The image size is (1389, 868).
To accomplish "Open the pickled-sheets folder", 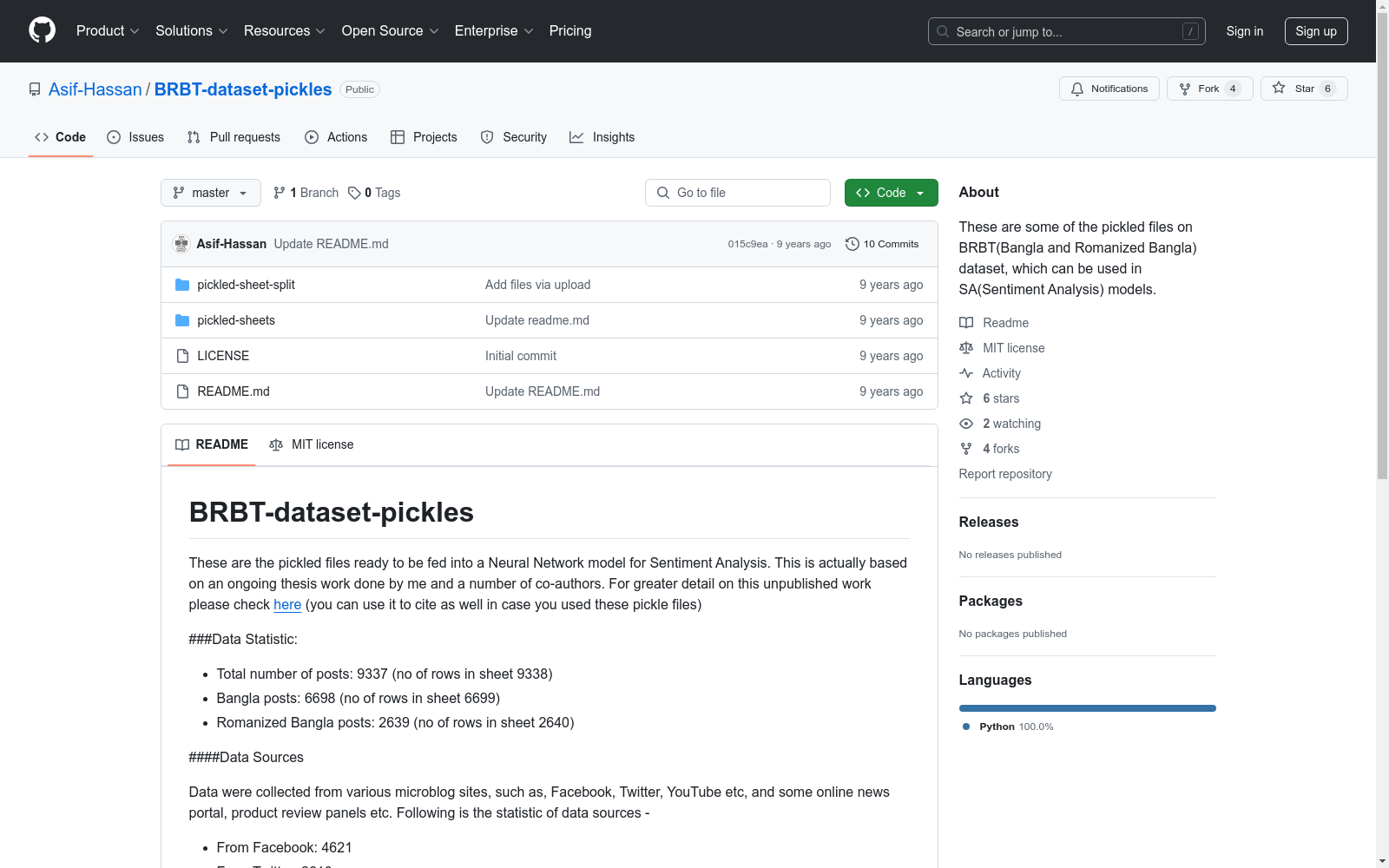I will [x=236, y=320].
